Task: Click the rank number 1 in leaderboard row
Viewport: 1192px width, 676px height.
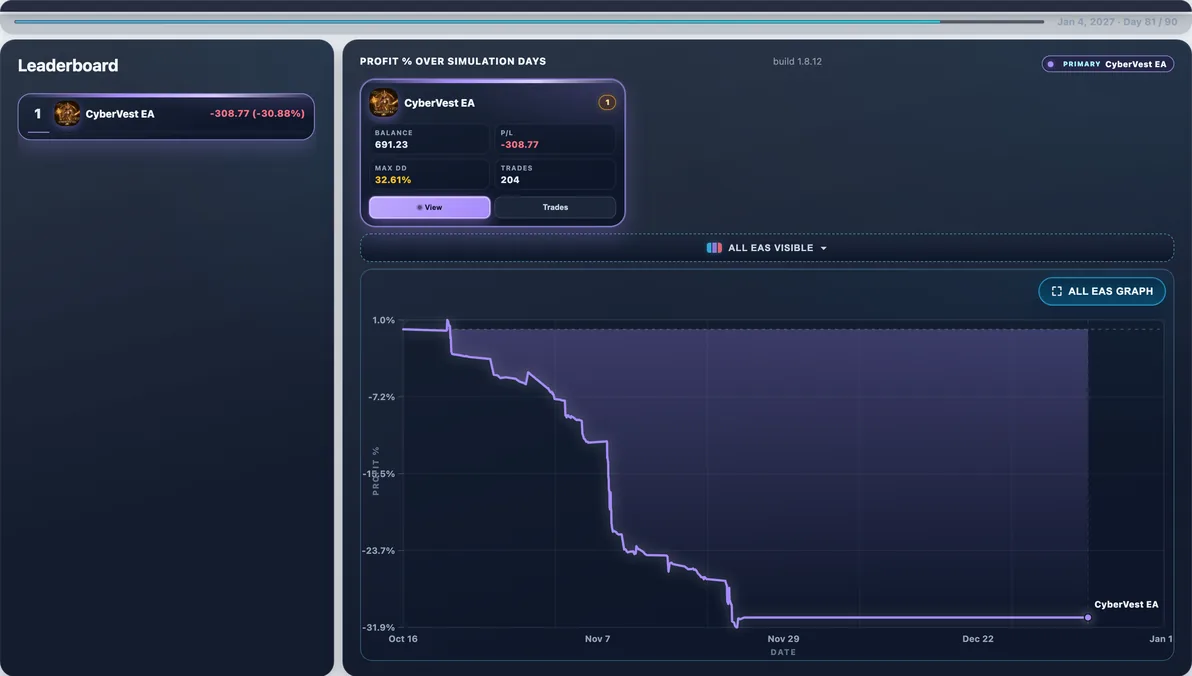Action: pos(37,114)
